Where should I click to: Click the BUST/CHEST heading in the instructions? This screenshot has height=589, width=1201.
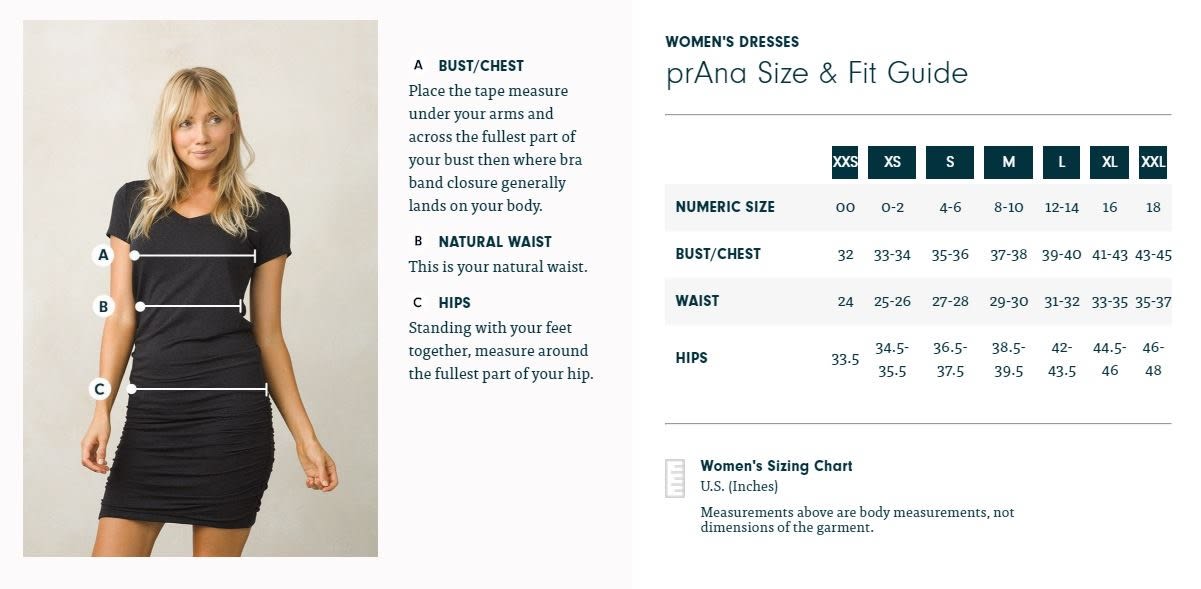pos(481,66)
